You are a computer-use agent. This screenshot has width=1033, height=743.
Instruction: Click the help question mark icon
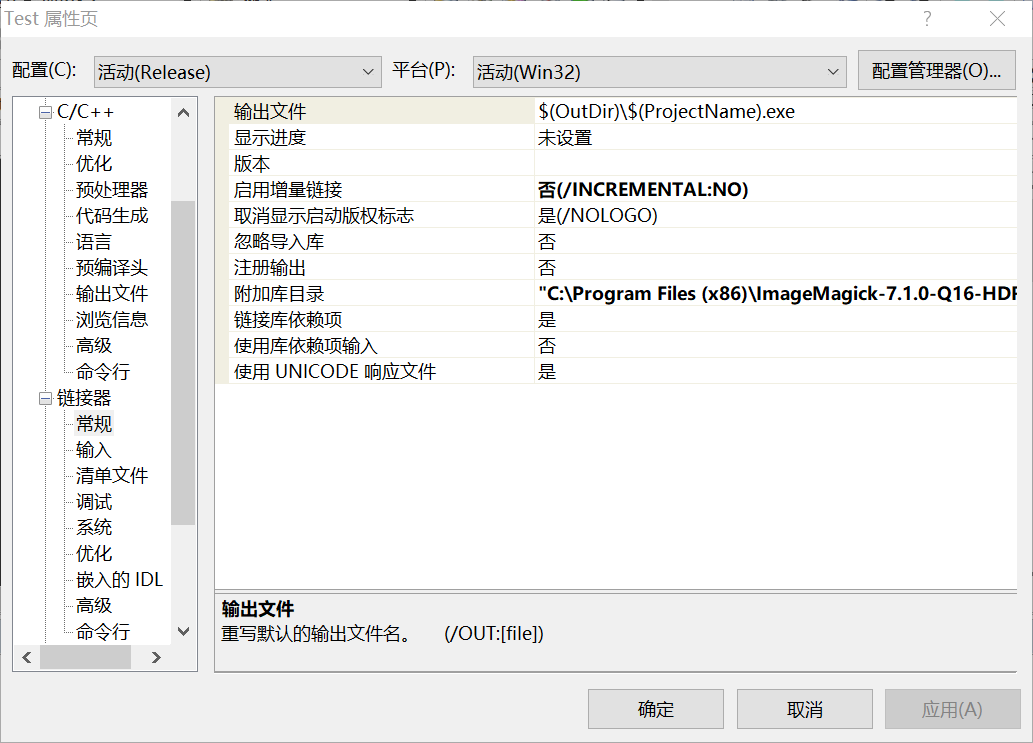pos(927,19)
